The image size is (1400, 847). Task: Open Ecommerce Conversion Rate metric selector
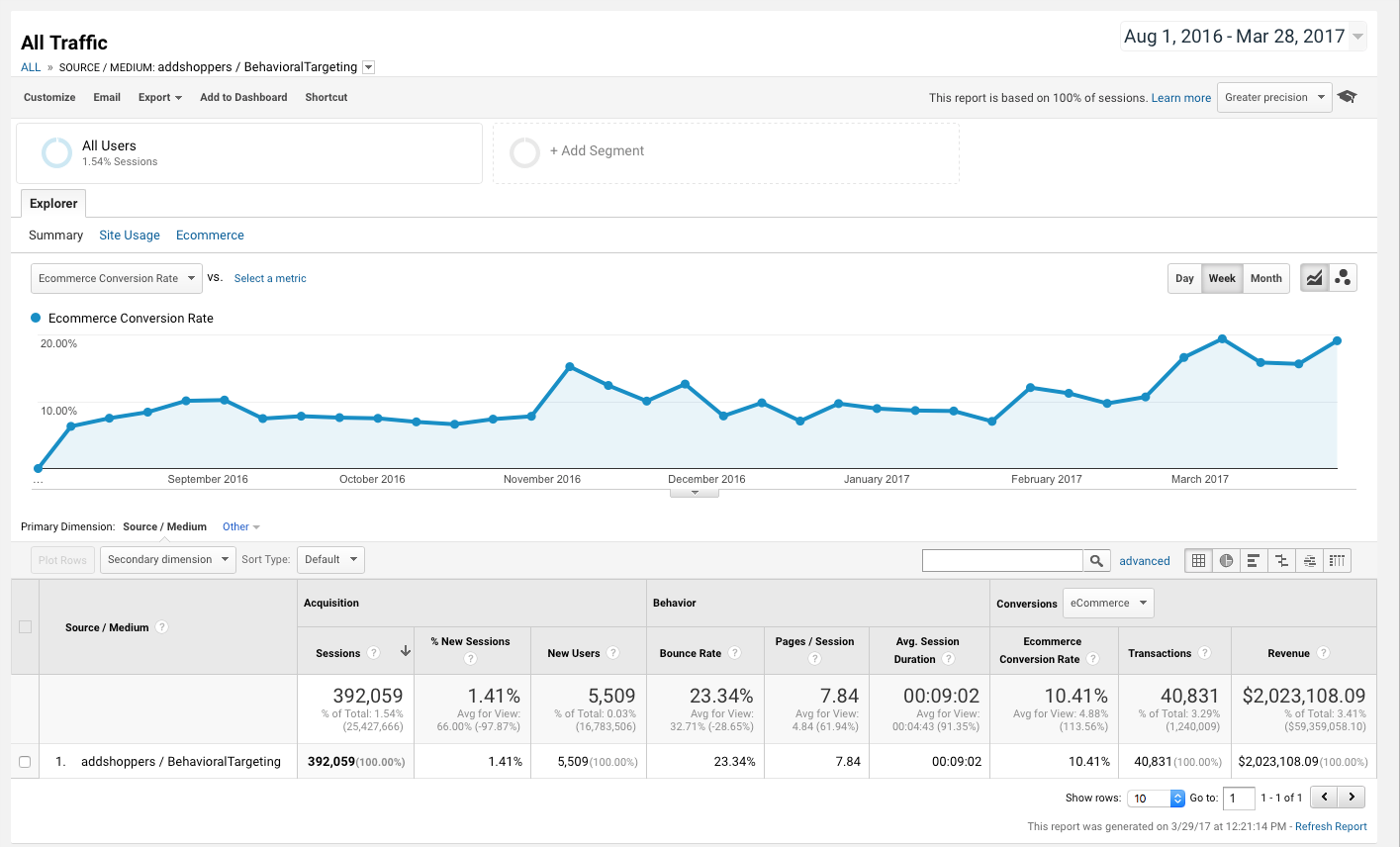point(117,278)
